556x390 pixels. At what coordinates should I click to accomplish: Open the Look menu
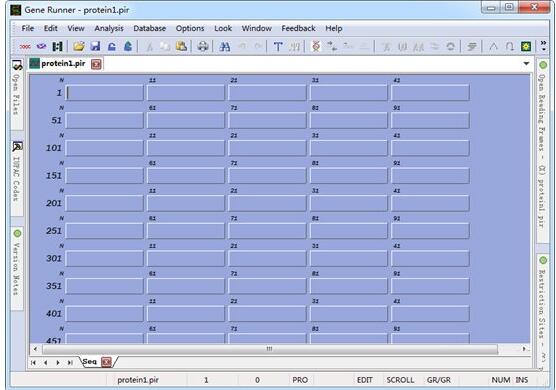click(x=223, y=28)
